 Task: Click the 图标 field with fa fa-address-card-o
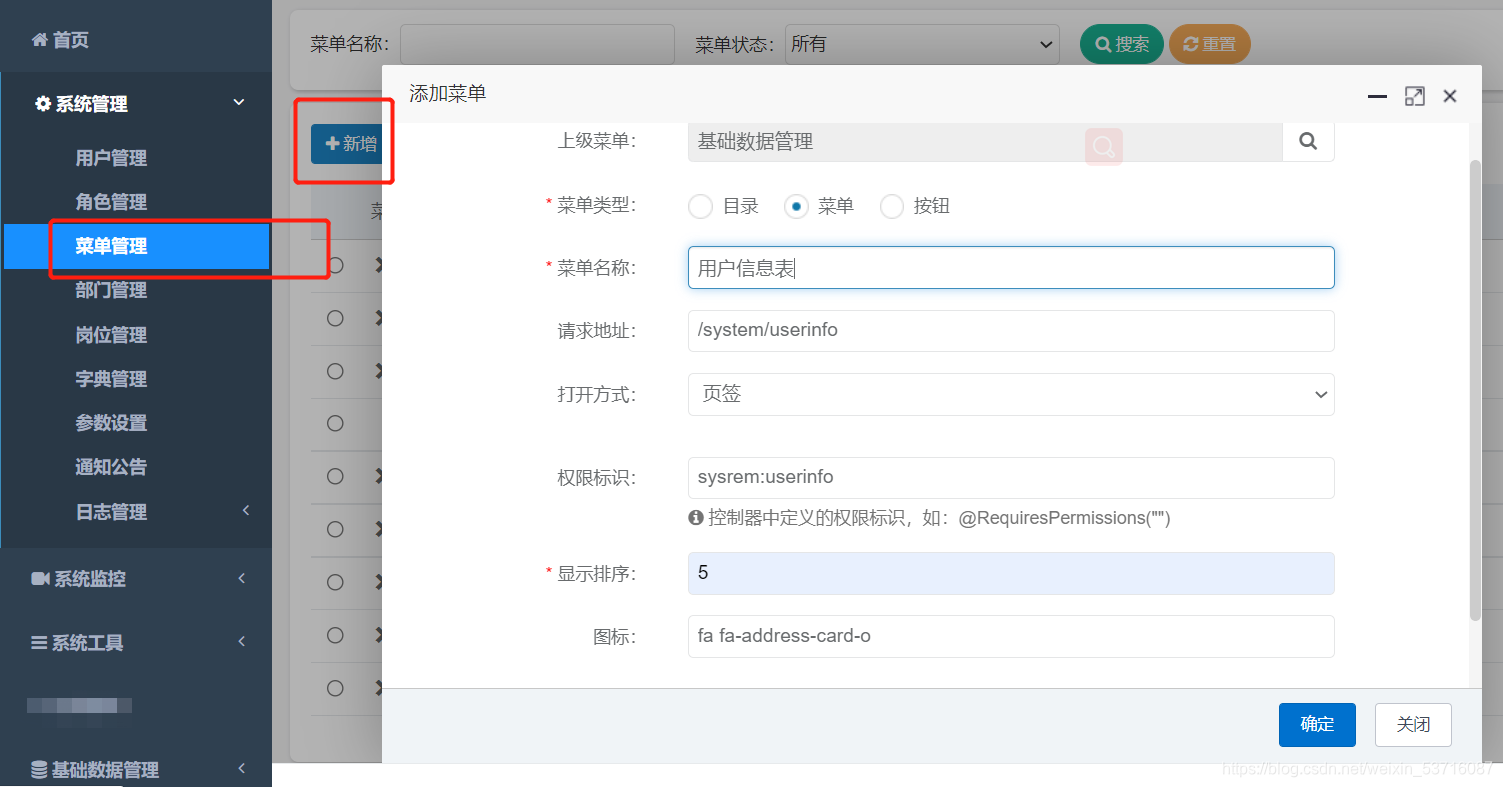coord(1011,636)
